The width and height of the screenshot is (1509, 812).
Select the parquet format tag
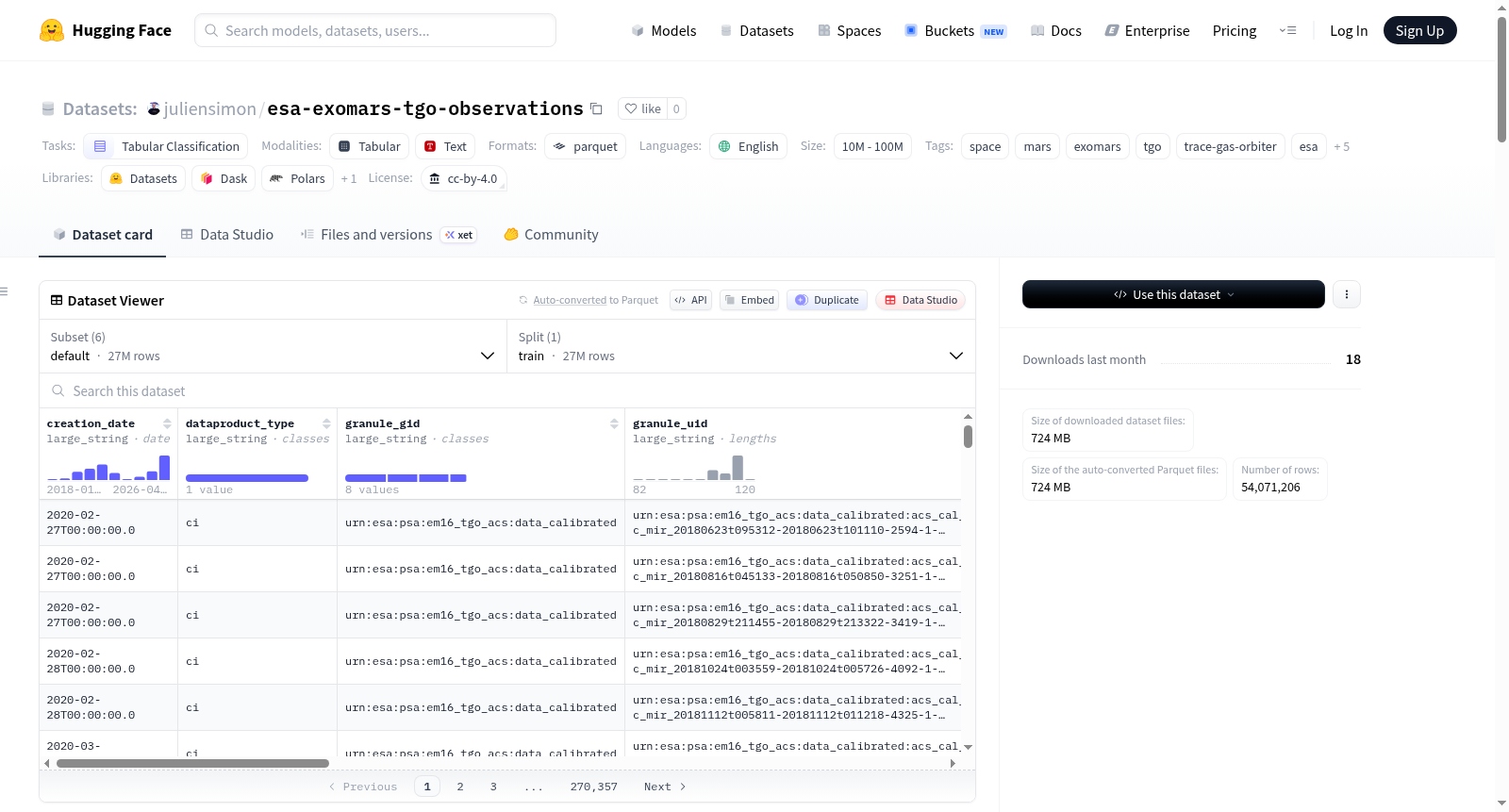click(x=585, y=146)
